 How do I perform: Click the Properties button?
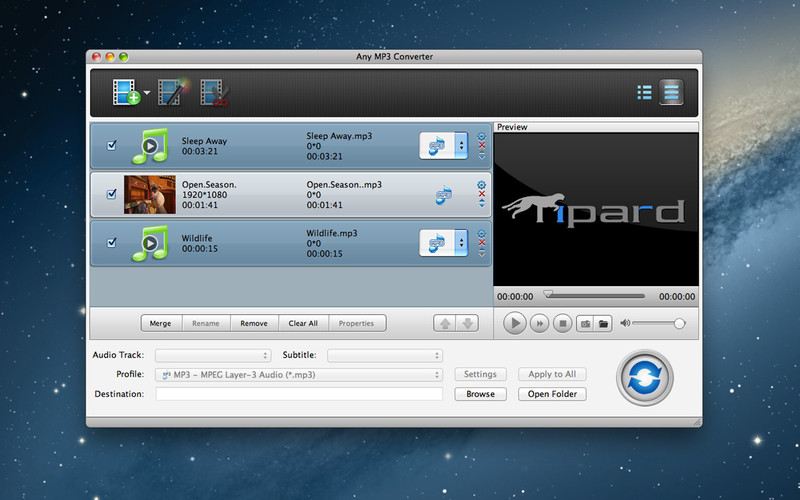357,323
